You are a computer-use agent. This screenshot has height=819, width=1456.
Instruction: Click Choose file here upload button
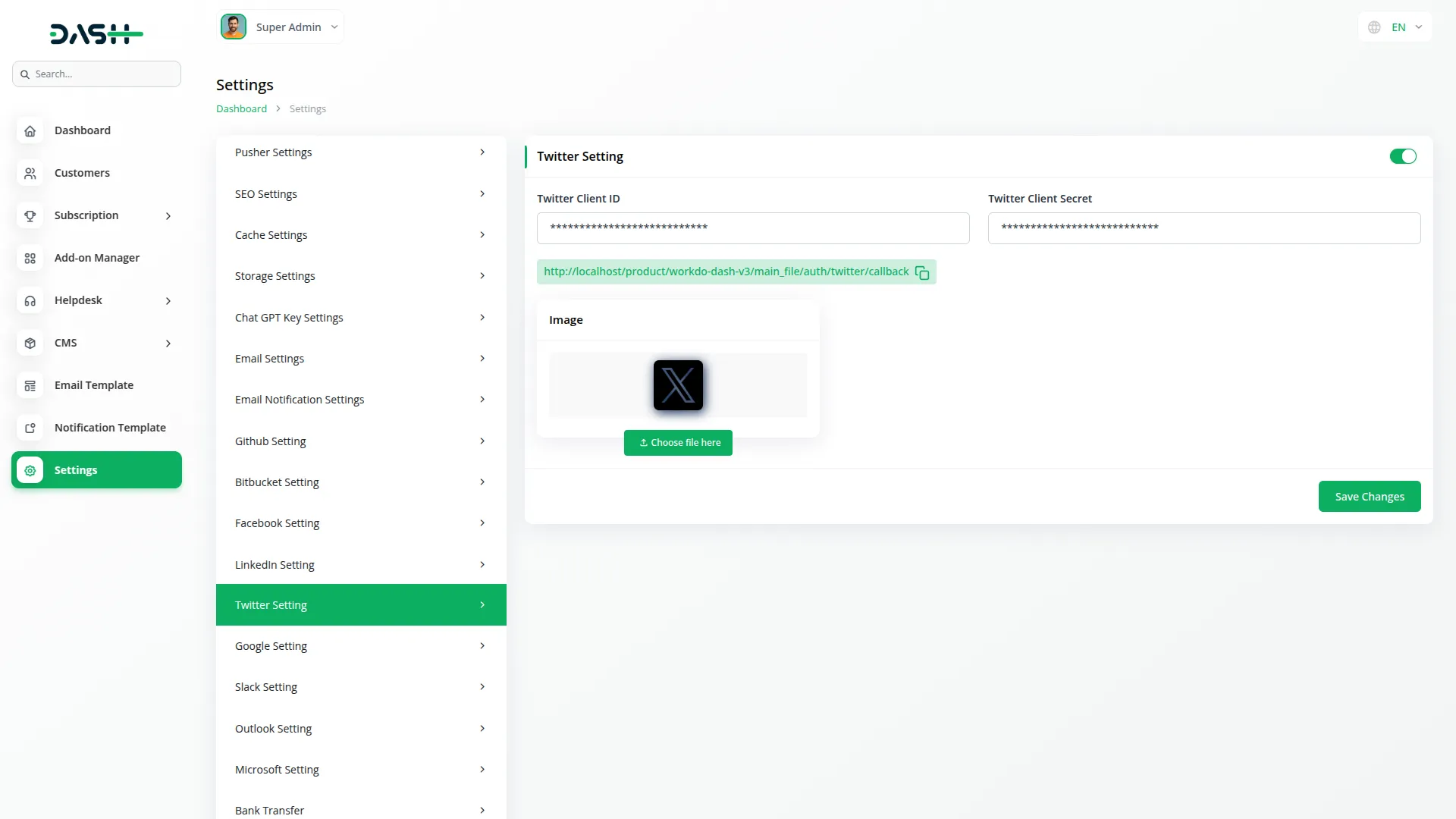pyautogui.click(x=678, y=443)
